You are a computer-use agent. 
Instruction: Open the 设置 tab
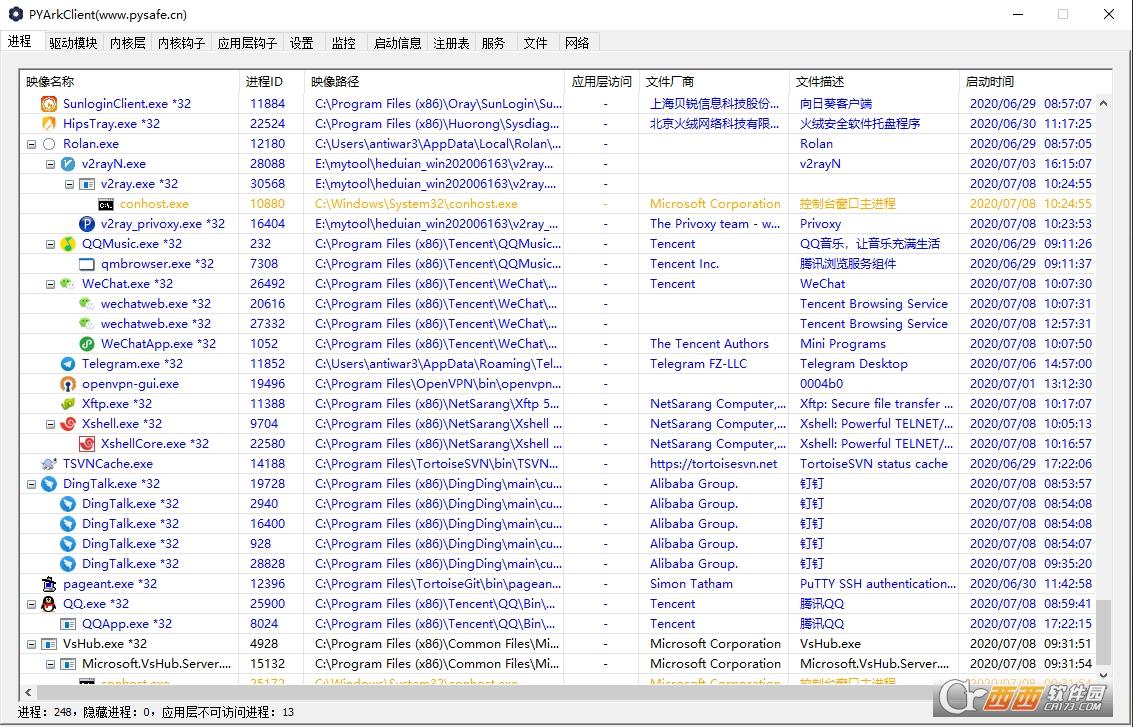(302, 43)
